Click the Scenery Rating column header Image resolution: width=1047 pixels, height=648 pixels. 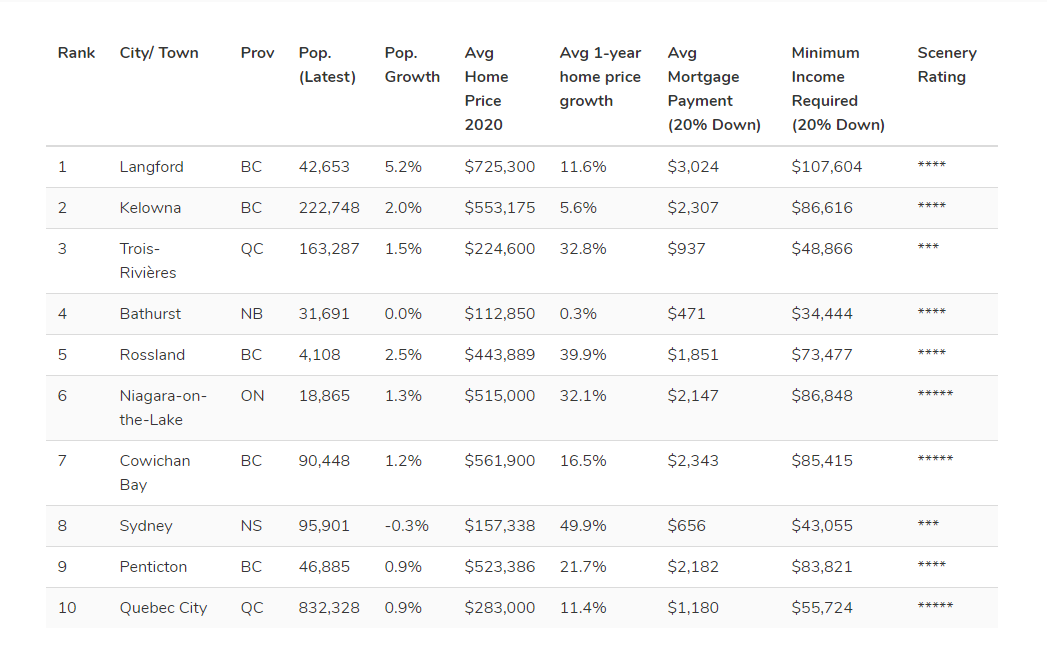(x=946, y=65)
